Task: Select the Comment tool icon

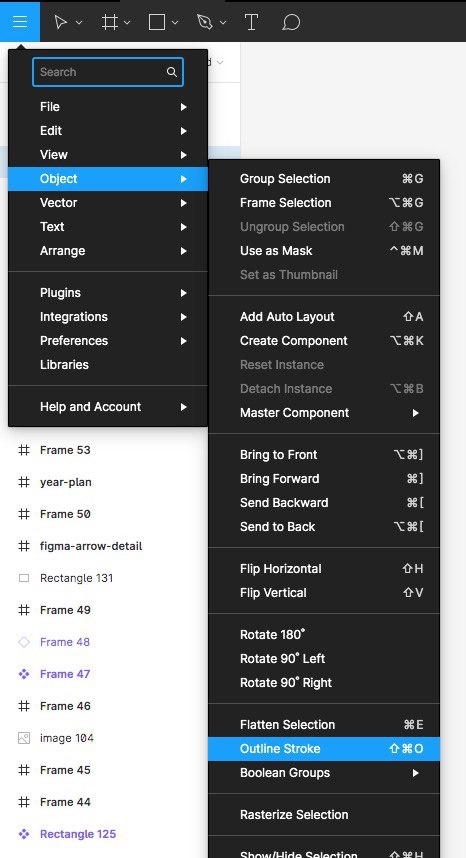Action: (x=291, y=22)
